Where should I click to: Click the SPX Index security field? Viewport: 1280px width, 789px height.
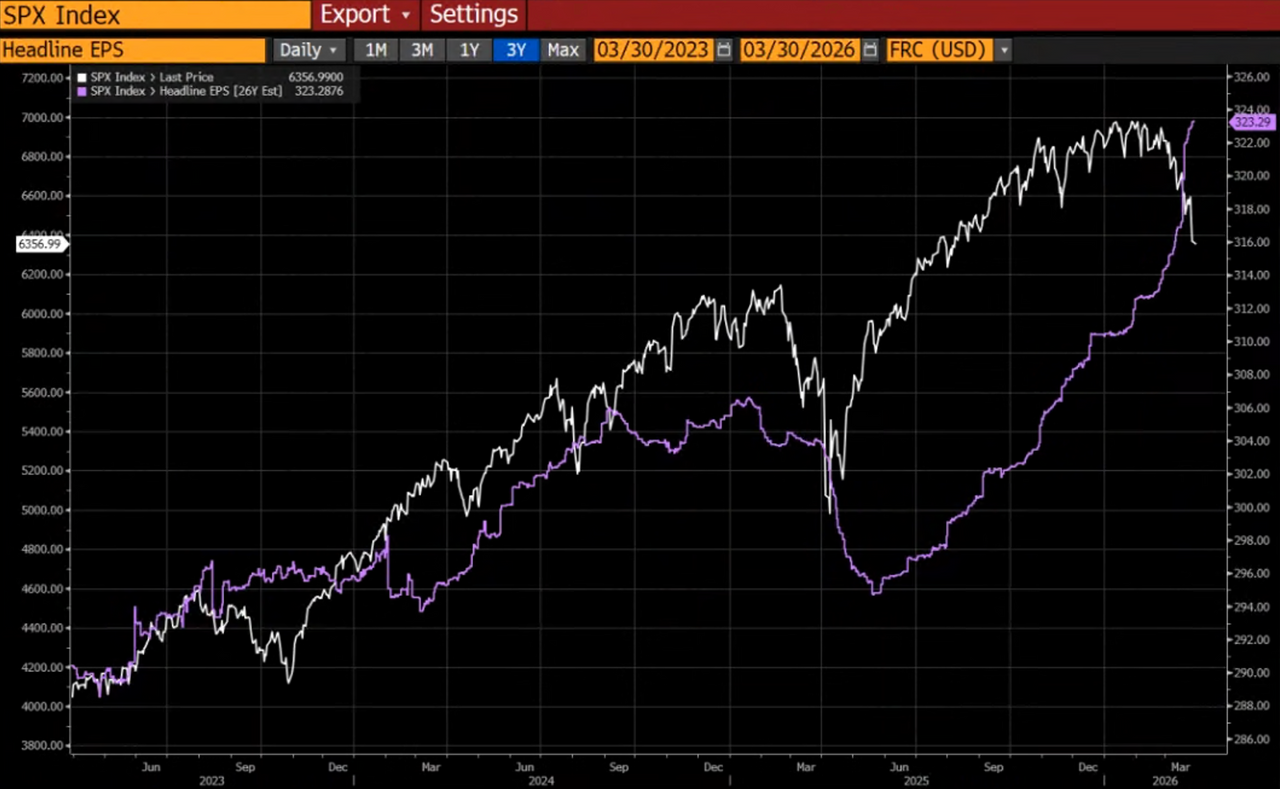coord(155,15)
